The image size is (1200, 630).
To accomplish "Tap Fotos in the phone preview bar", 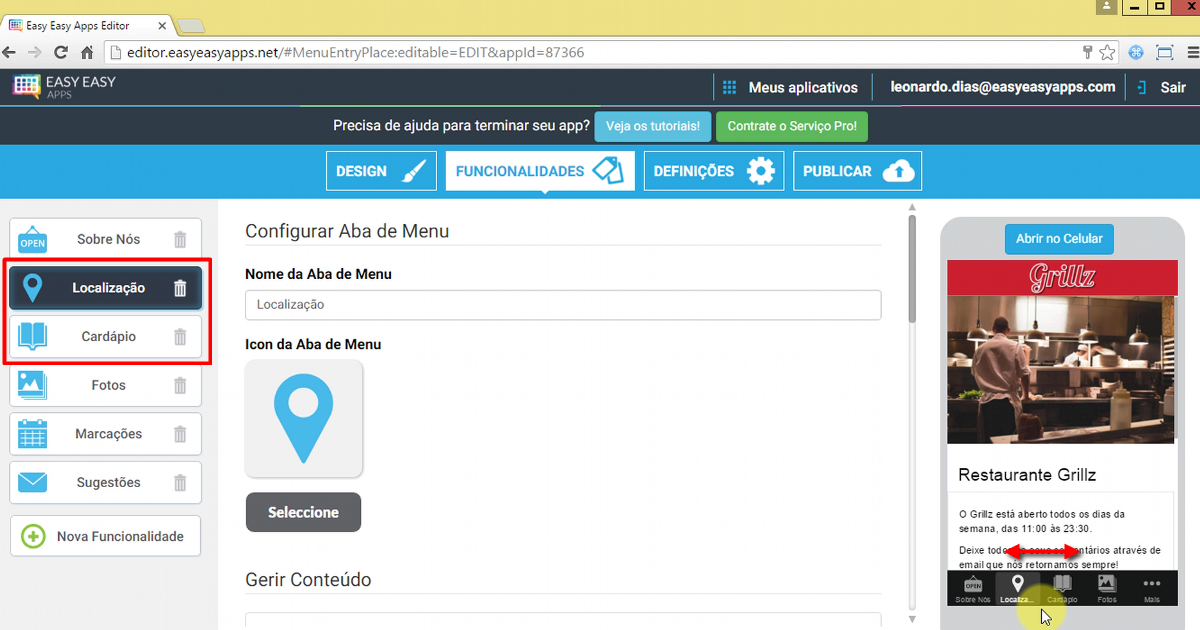I will coord(1106,589).
